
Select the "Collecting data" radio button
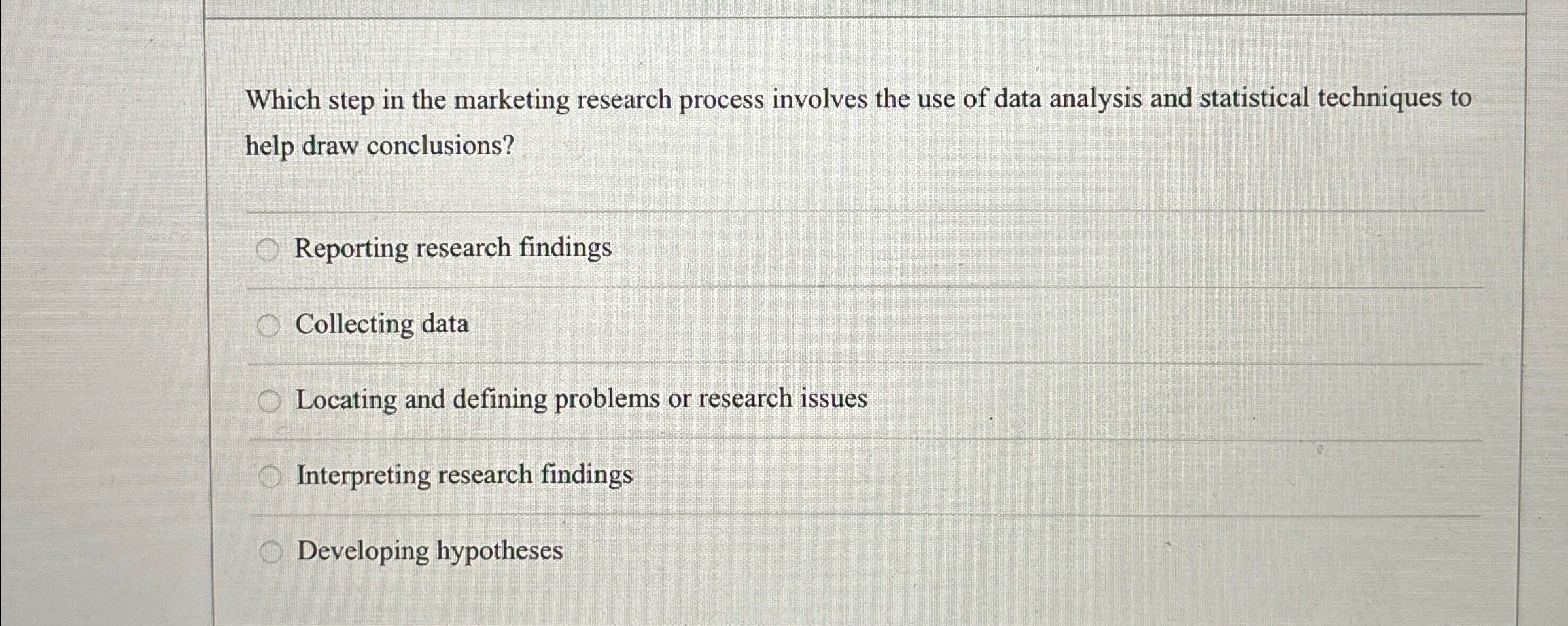coord(268,325)
